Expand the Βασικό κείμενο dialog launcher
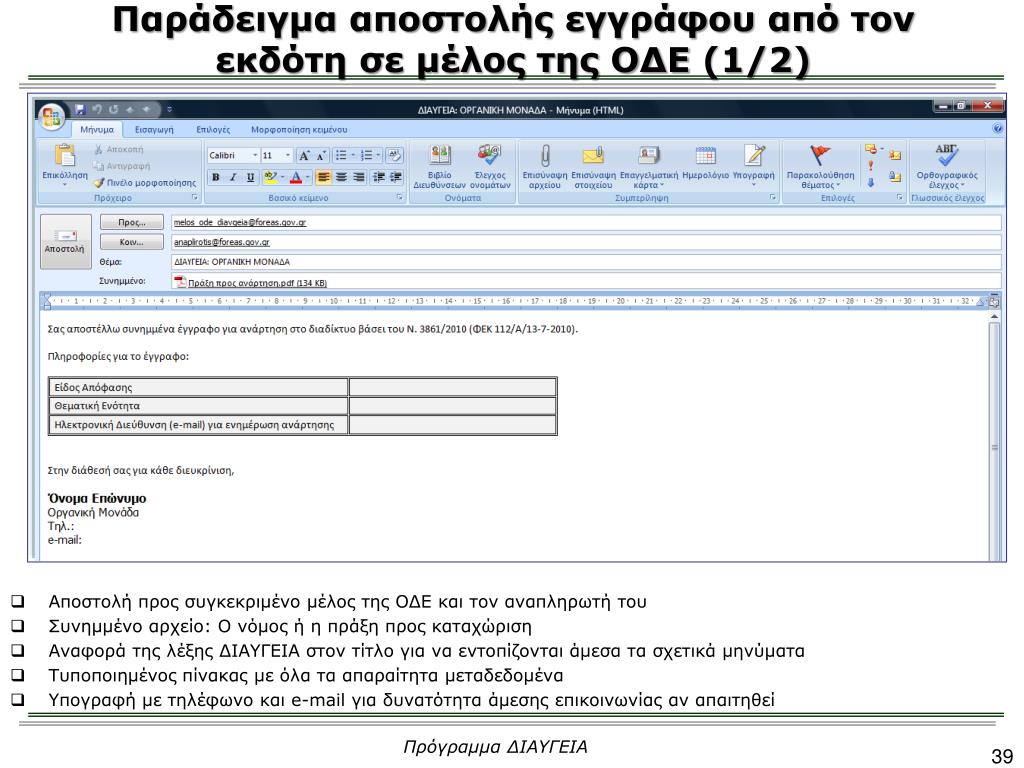Image resolution: width=1024 pixels, height=768 pixels. click(x=400, y=197)
